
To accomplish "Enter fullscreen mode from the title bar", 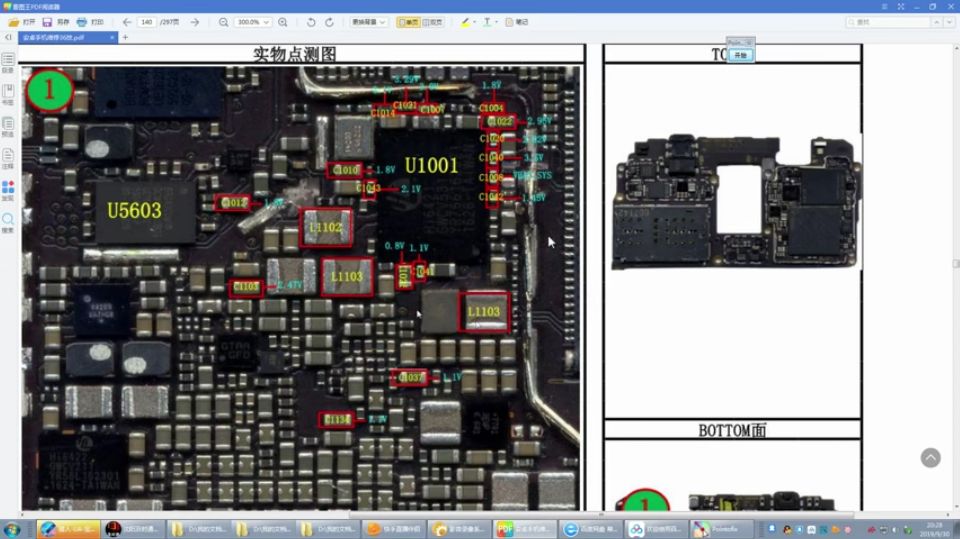I will [901, 6].
